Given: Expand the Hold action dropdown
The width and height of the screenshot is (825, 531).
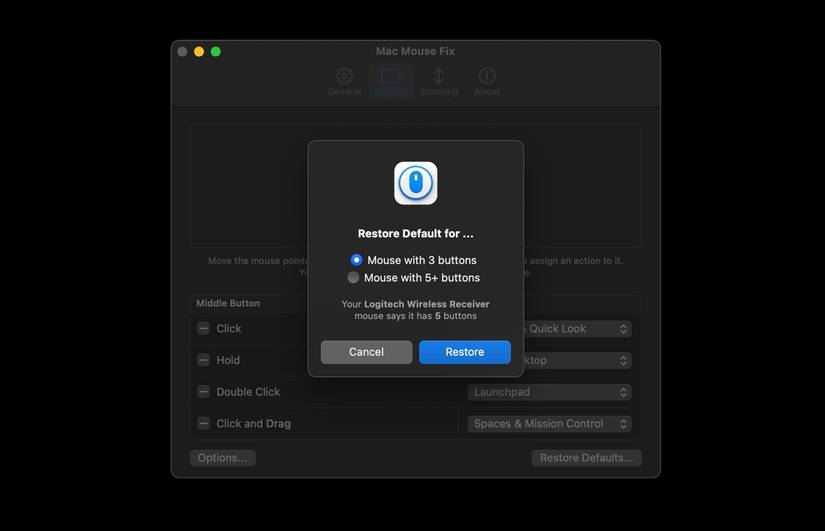Looking at the screenshot, I should (x=577, y=360).
